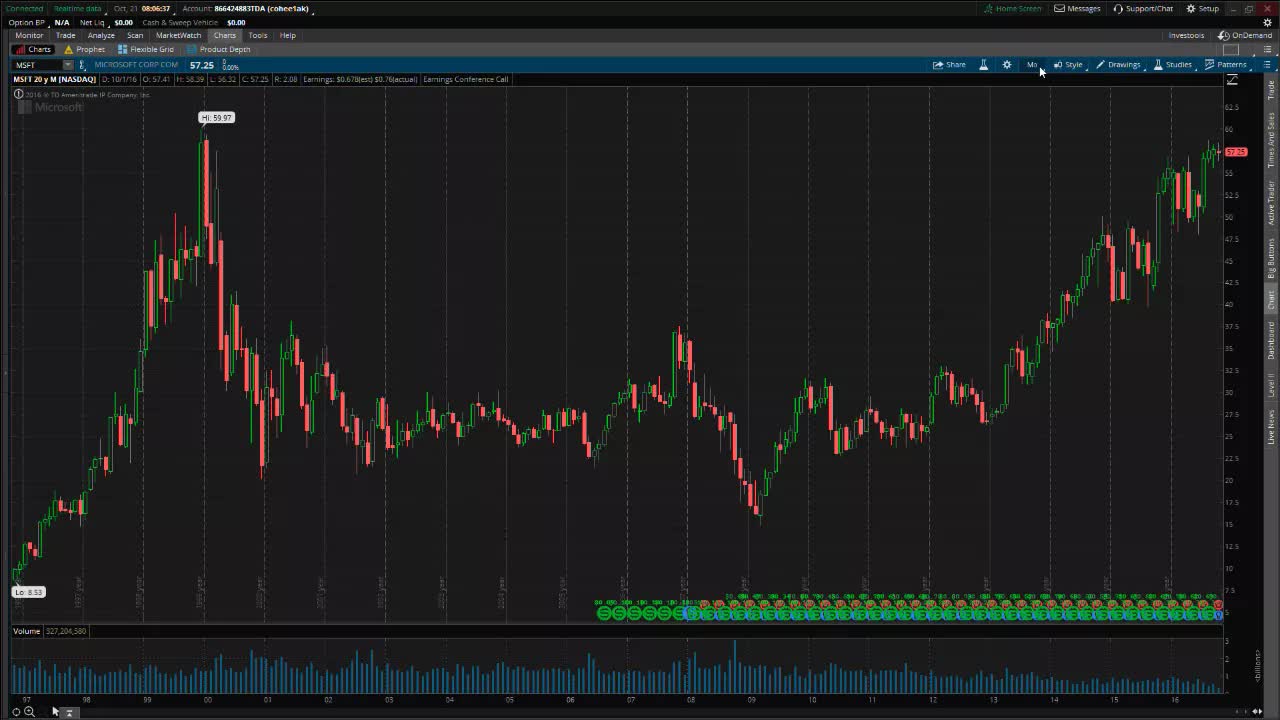Open the Flexible Grid sub-tab
1280x720 pixels.
point(146,49)
